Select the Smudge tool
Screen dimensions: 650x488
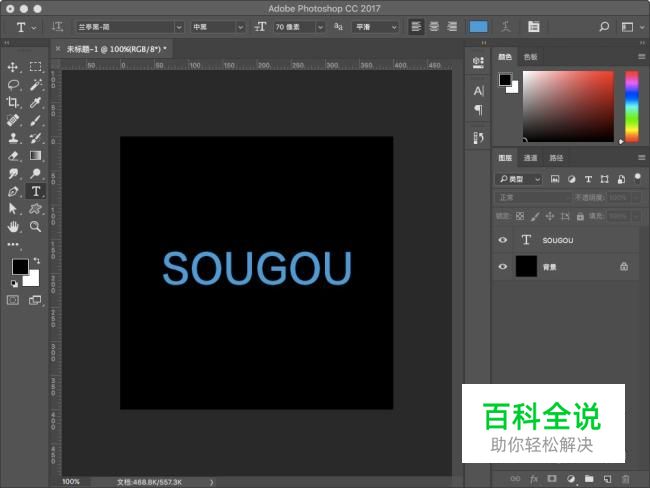[13, 173]
